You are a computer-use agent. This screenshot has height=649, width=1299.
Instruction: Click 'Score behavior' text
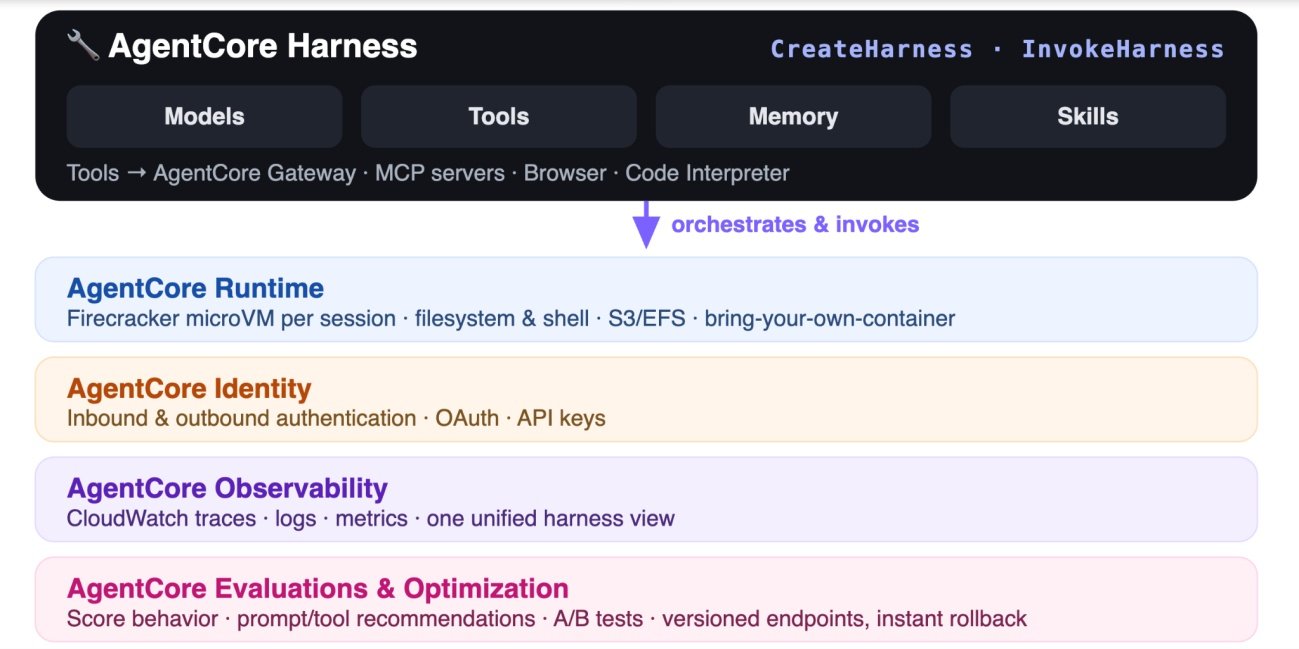[x=142, y=618]
